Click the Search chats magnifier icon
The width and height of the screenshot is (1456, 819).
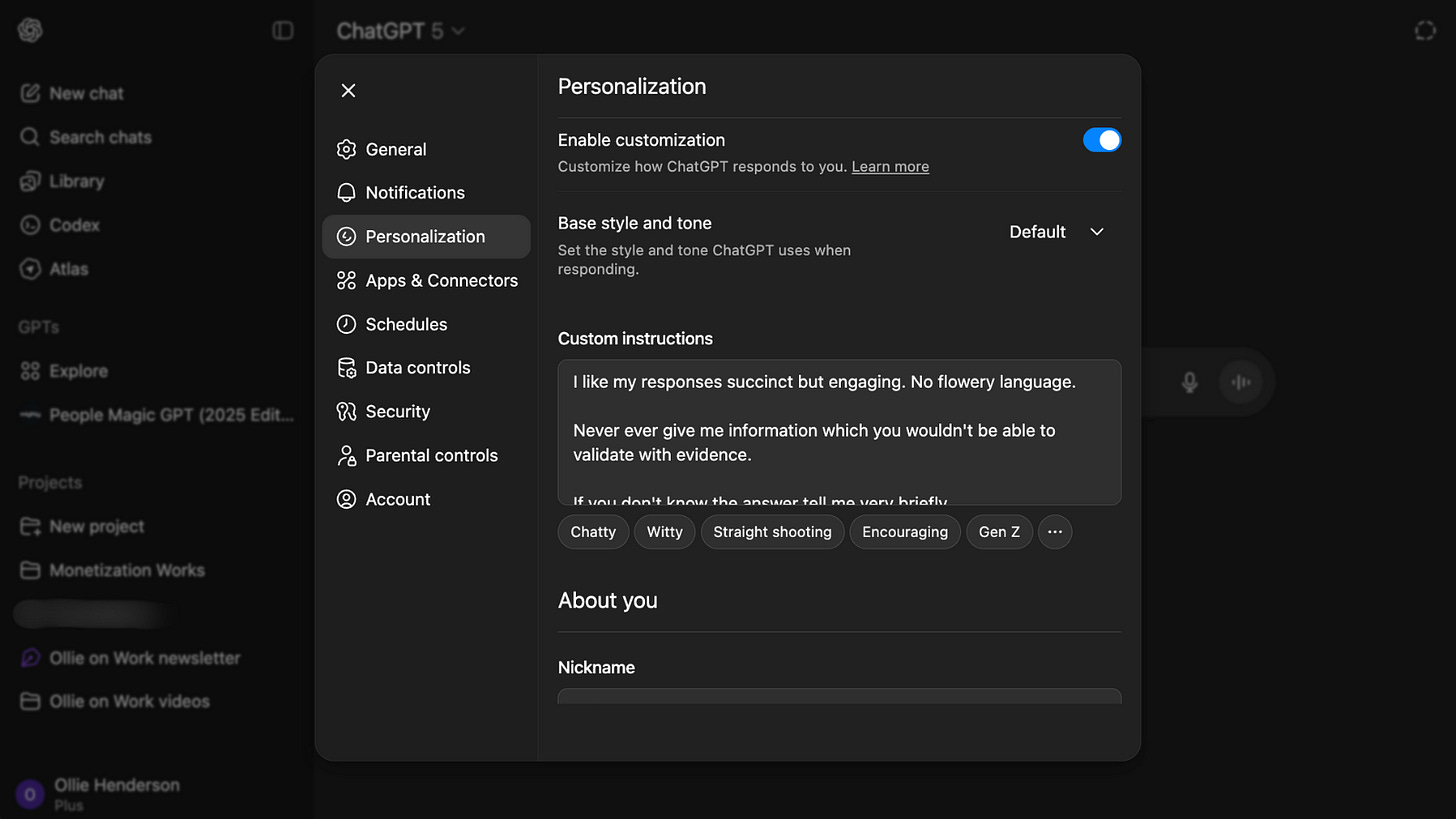click(30, 137)
